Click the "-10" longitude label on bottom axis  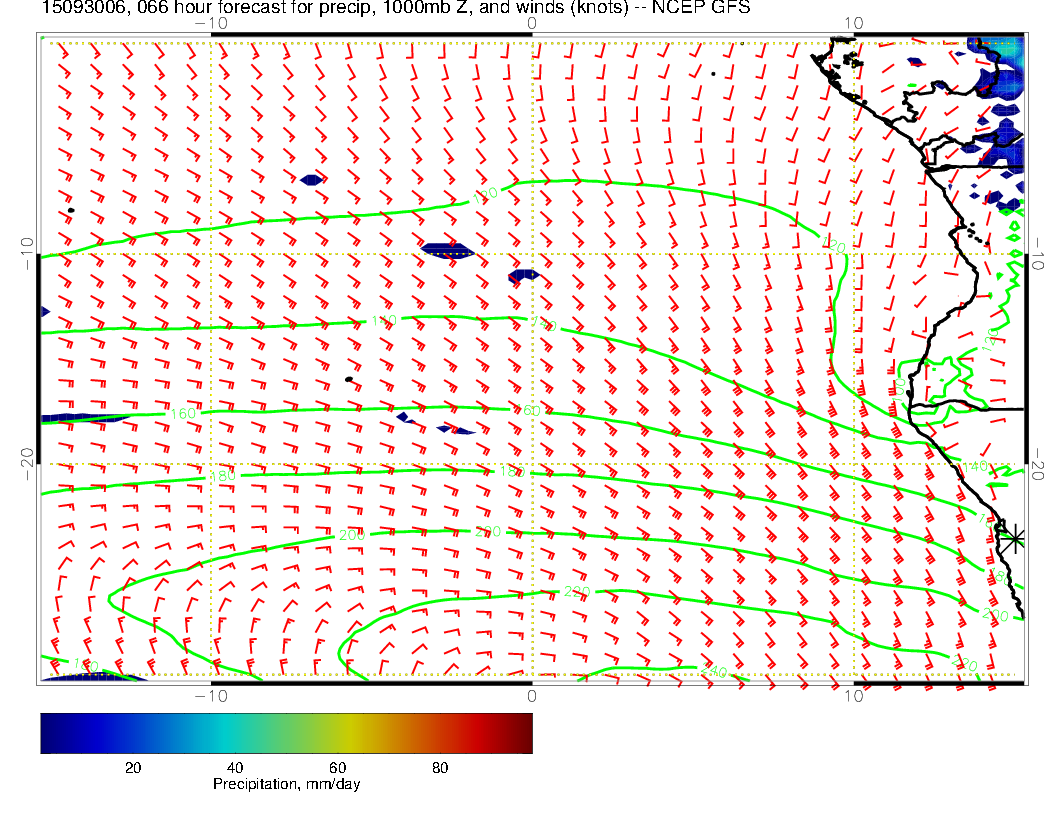point(211,696)
